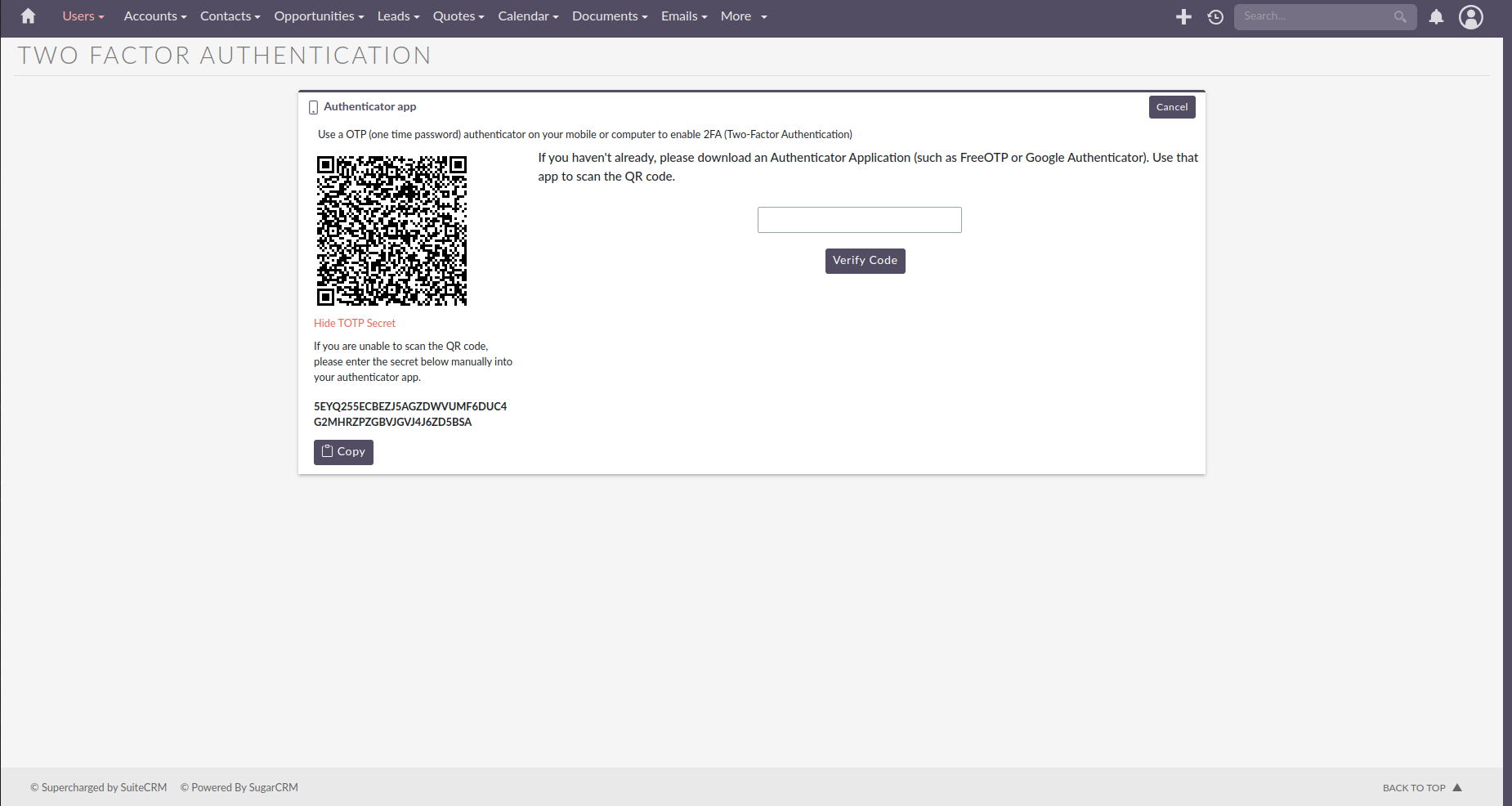View recently viewed items via clock icon

pos(1215,16)
